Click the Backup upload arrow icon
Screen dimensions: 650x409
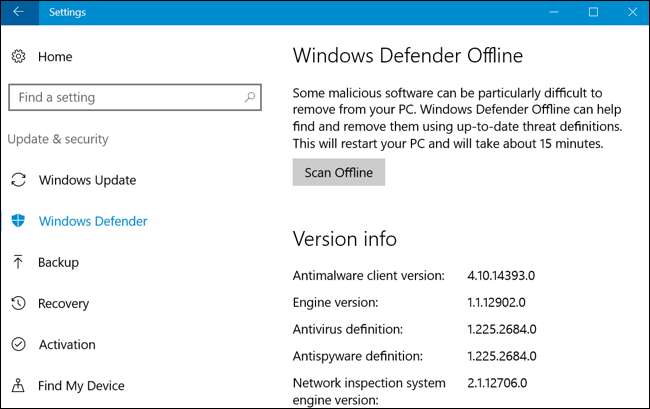click(x=18, y=262)
